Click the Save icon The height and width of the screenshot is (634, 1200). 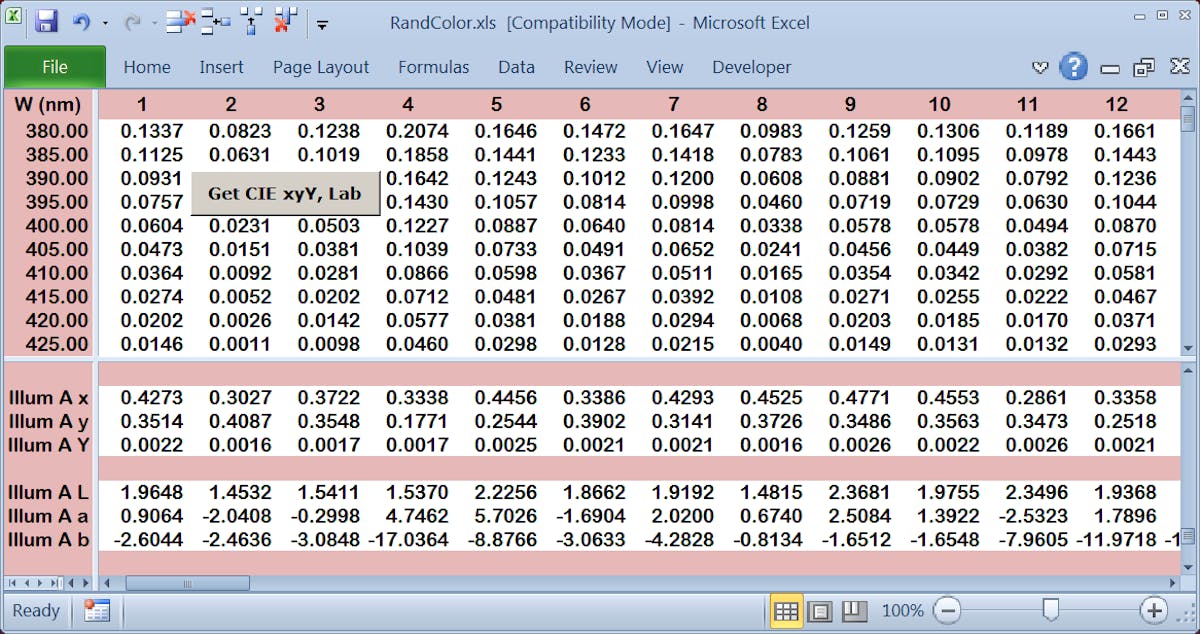coord(47,22)
